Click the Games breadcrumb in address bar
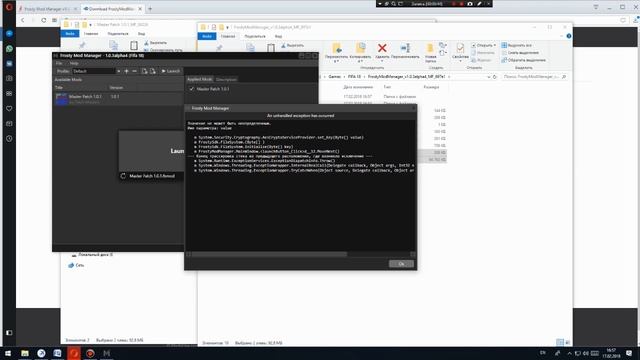The image size is (640, 360). (334, 77)
